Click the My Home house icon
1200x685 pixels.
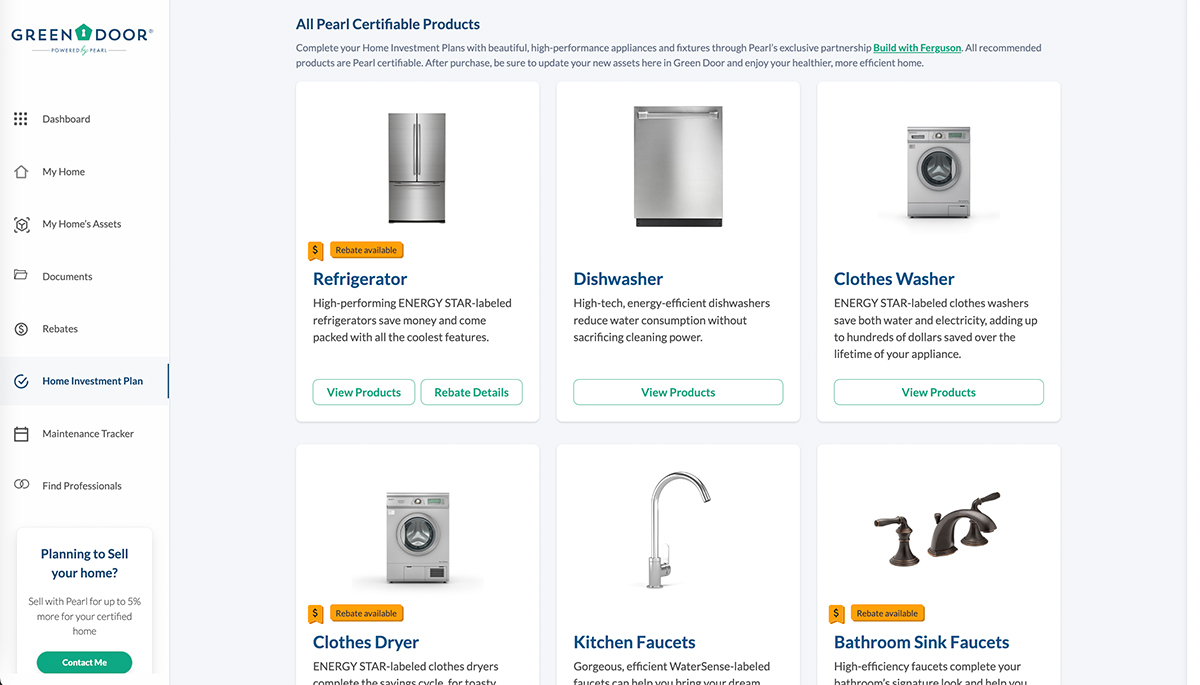[20, 171]
